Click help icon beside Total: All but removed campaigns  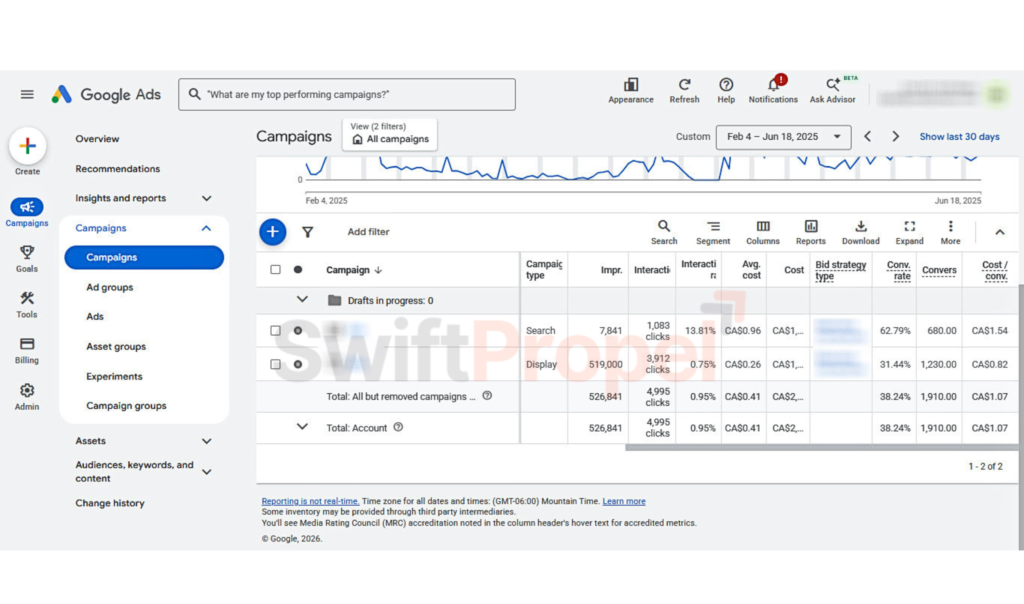coord(487,396)
